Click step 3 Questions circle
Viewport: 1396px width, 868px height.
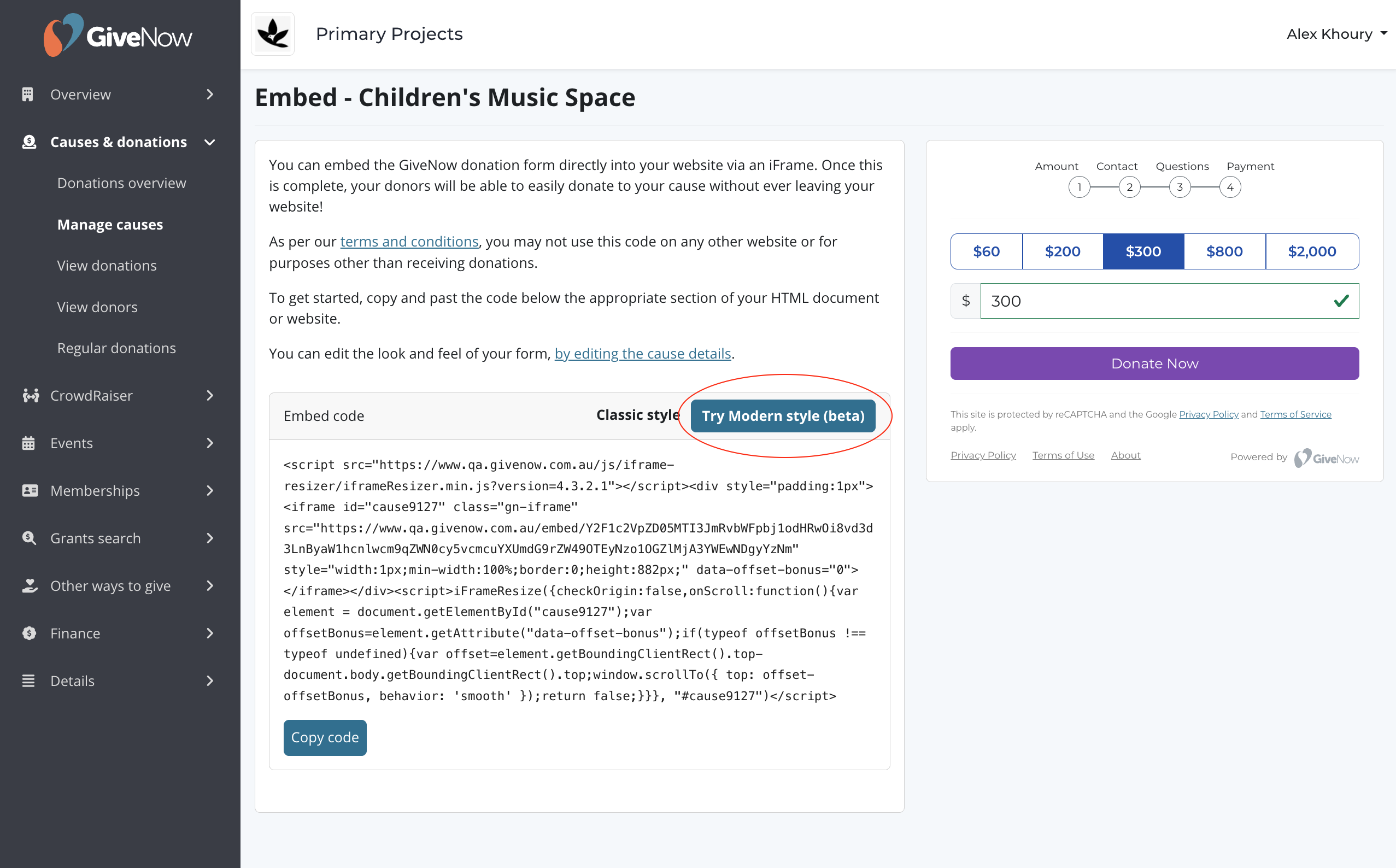tap(1180, 187)
